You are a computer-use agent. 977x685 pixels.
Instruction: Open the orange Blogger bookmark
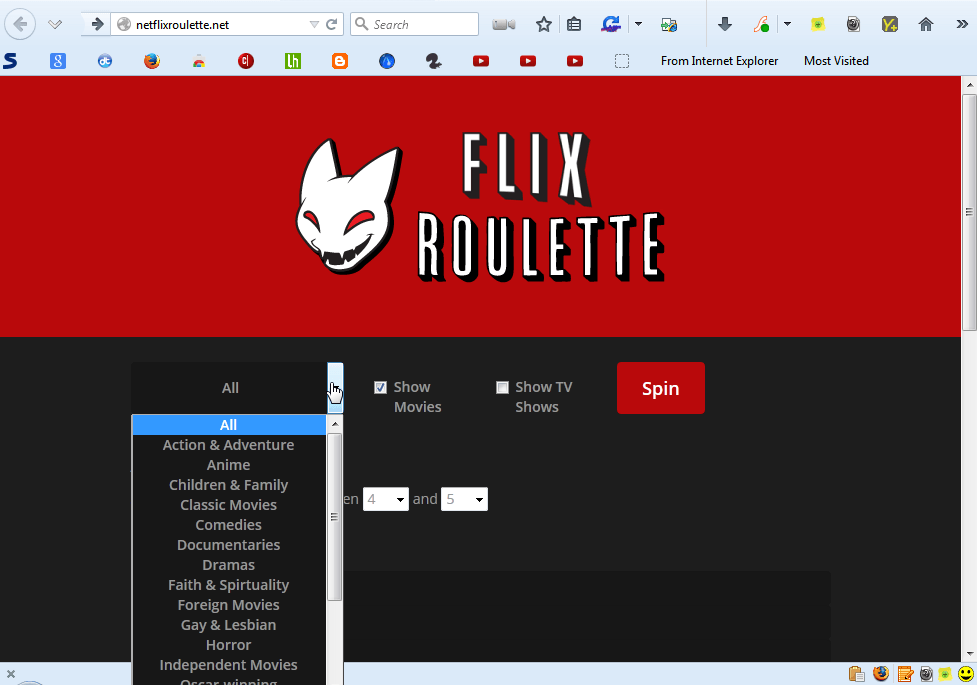tap(340, 60)
